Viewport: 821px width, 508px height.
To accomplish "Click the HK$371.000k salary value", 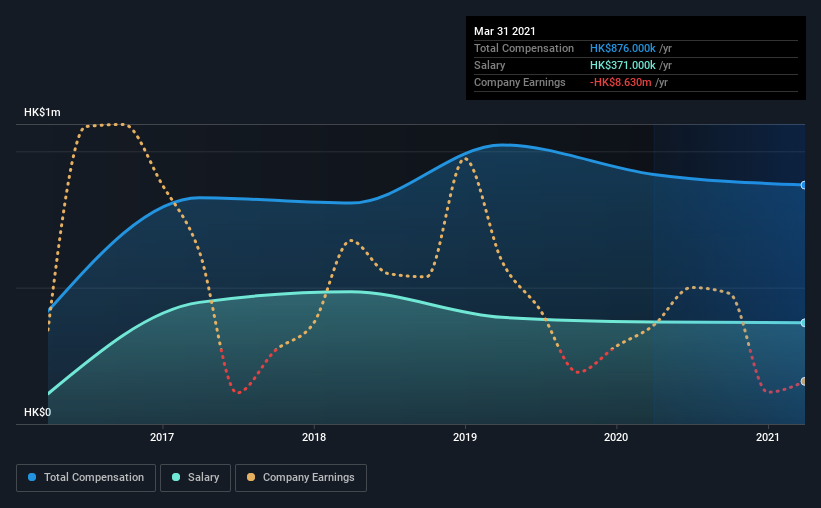I will coord(623,65).
